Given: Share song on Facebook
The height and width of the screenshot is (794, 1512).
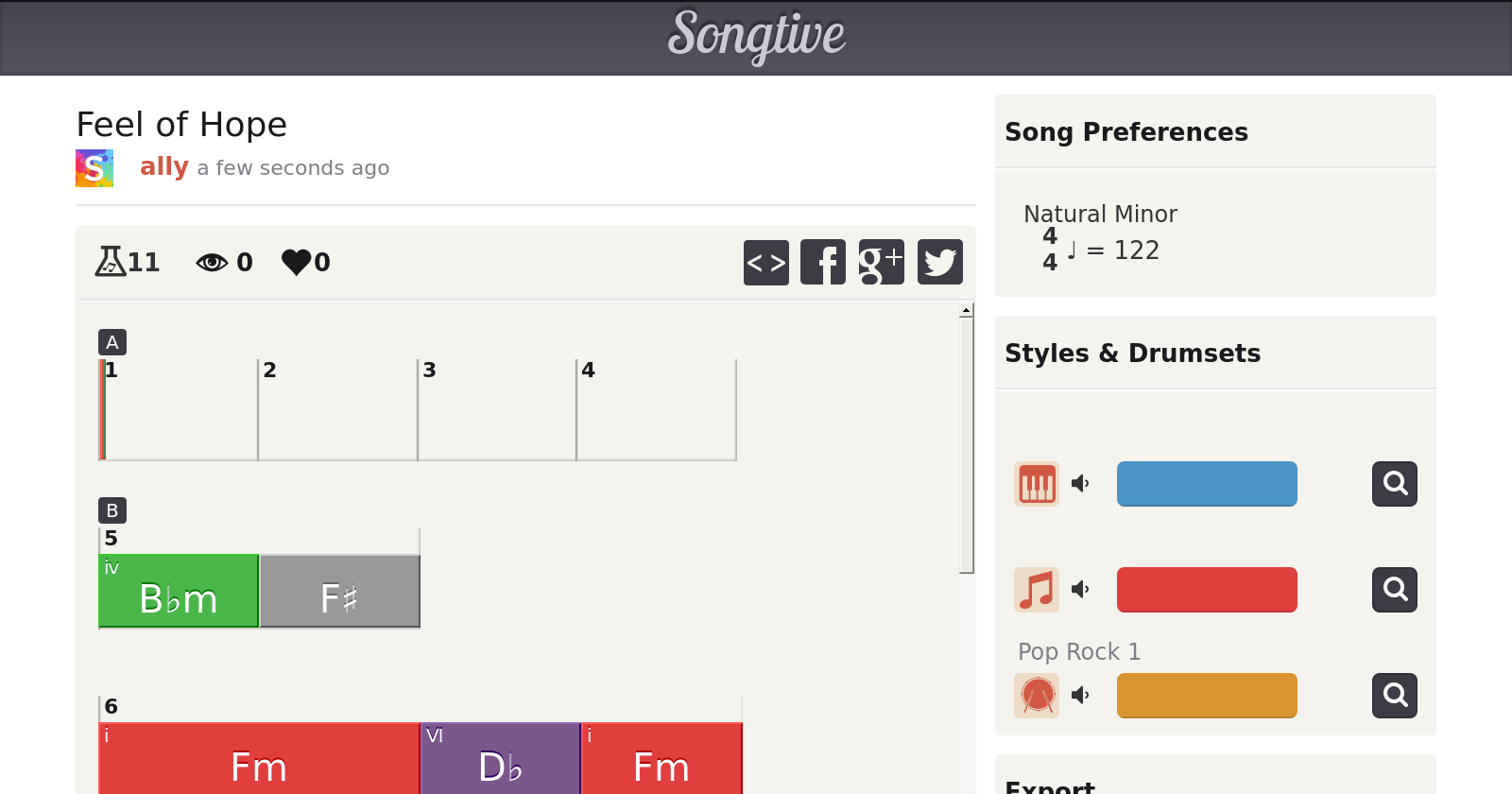Looking at the screenshot, I should 823,262.
